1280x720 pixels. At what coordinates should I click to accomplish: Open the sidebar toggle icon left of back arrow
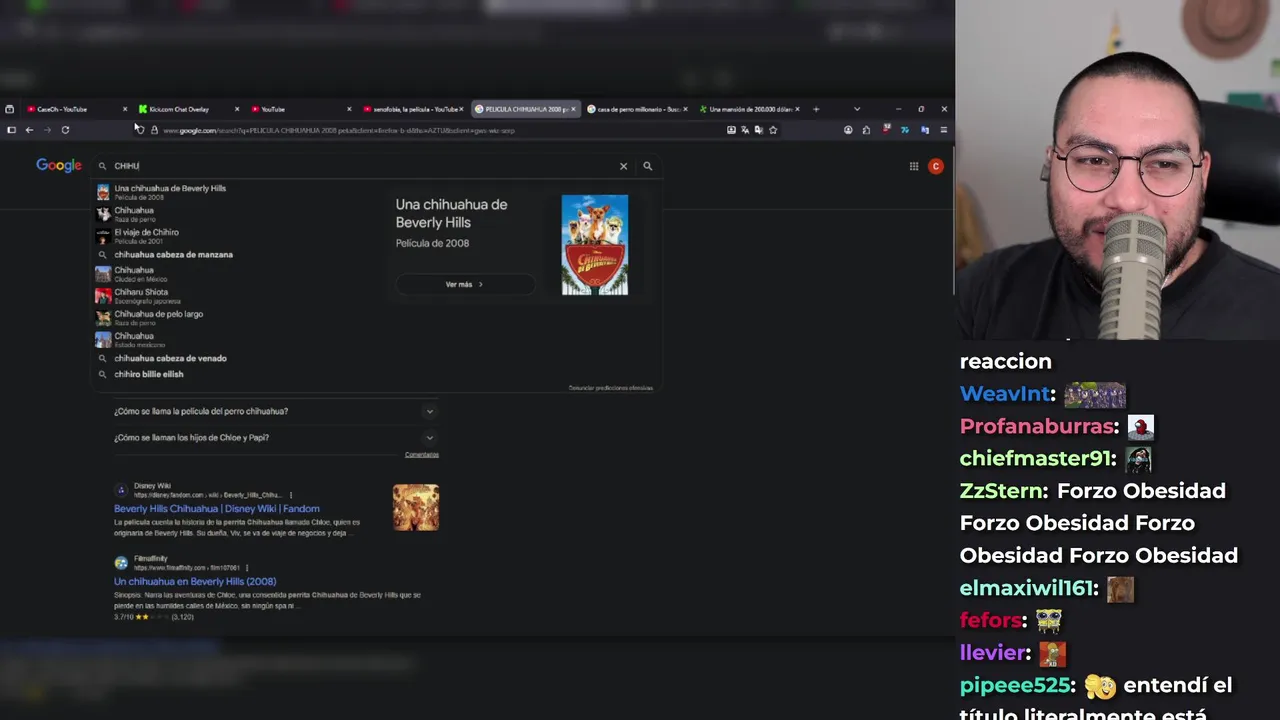click(x=11, y=130)
